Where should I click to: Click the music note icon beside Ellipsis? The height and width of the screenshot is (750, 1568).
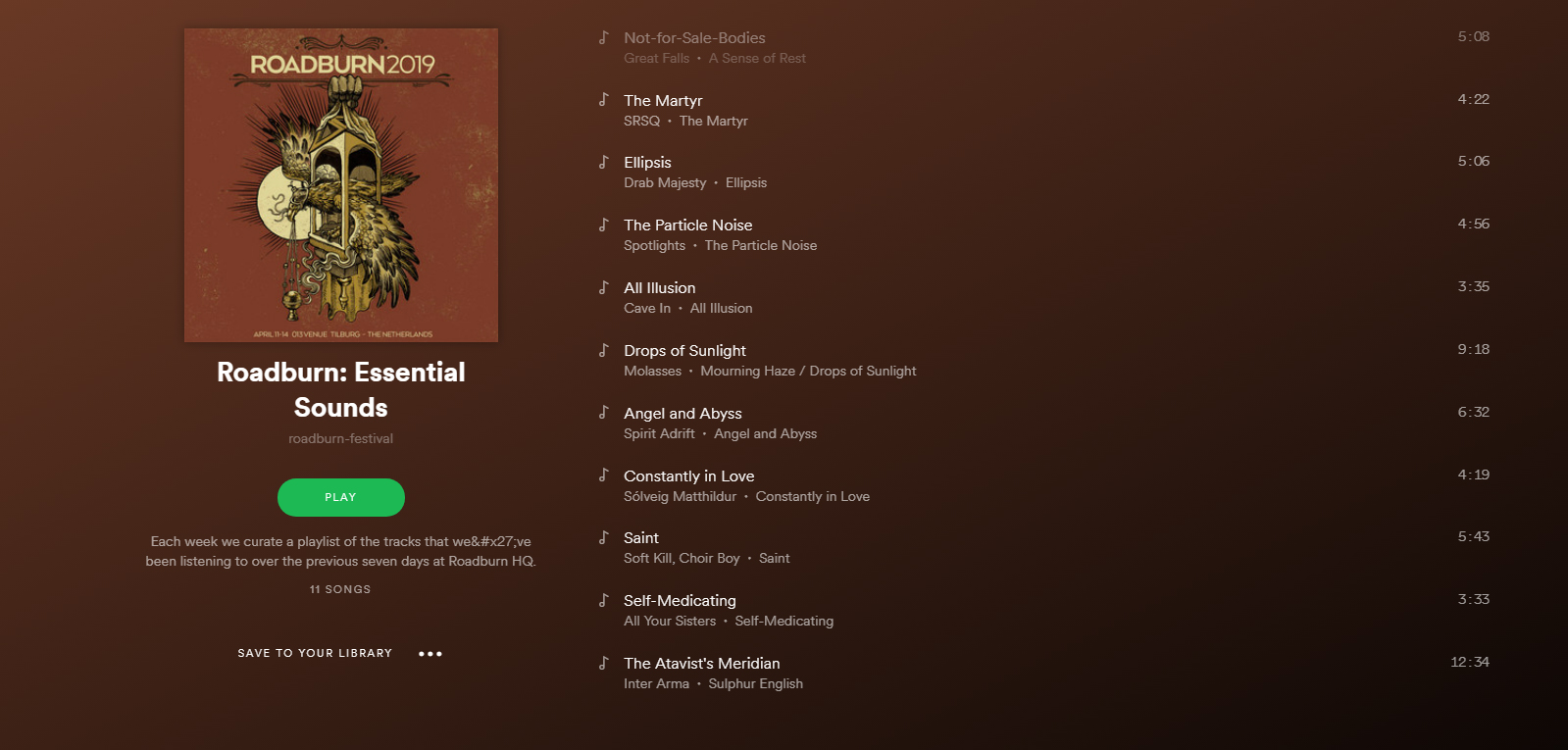[604, 161]
